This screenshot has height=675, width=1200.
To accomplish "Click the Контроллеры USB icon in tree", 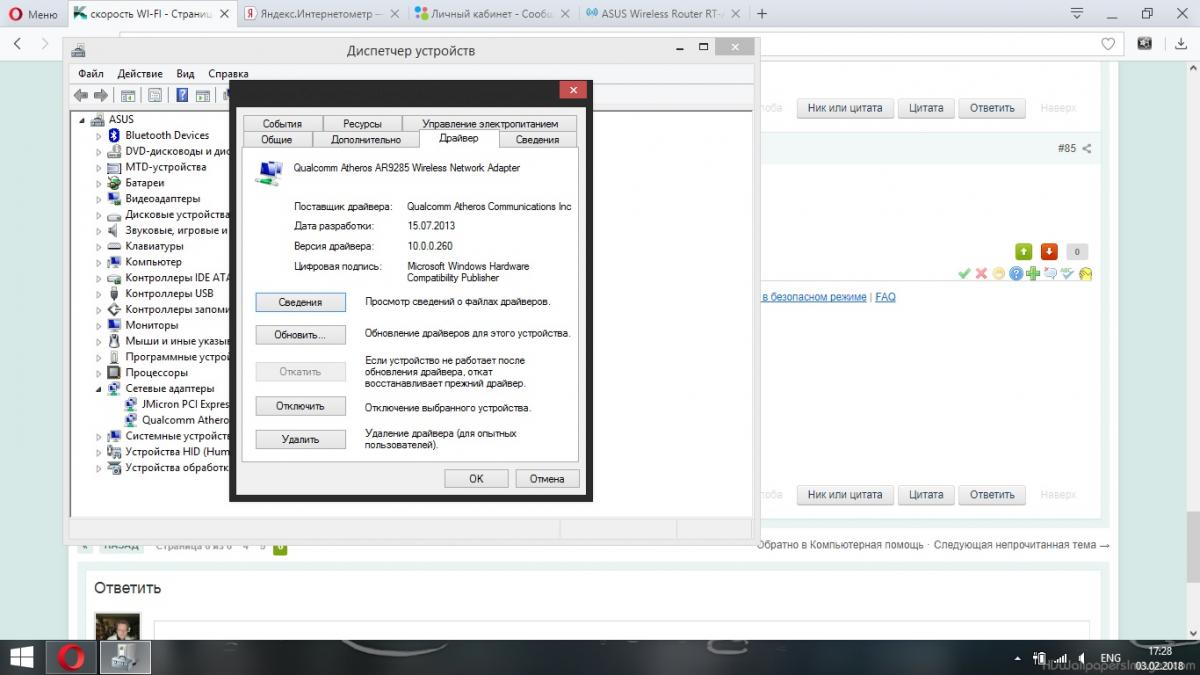I will click(x=114, y=294).
